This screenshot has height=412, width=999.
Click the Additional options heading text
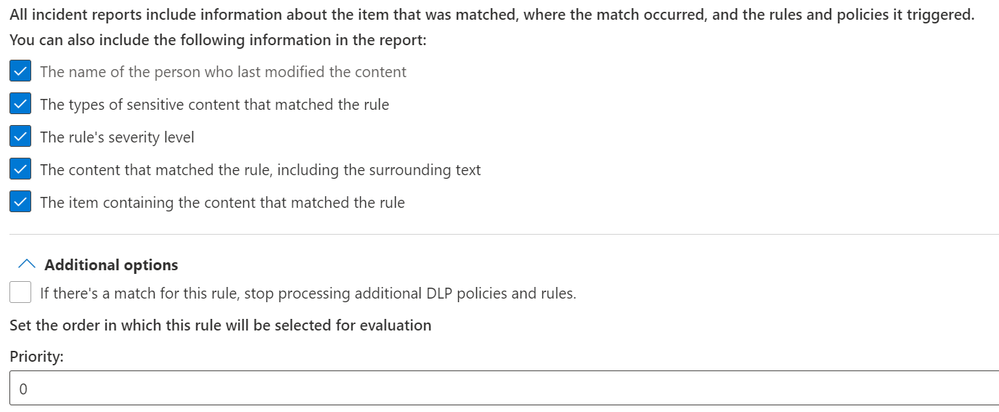point(111,265)
